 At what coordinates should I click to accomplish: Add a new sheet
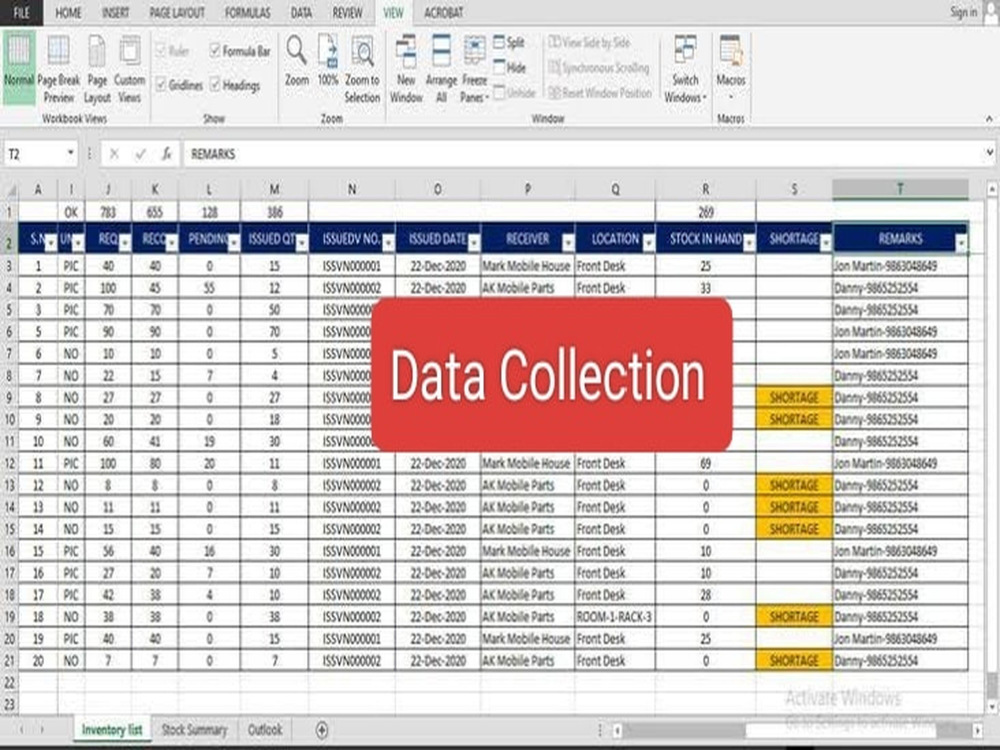(x=322, y=730)
